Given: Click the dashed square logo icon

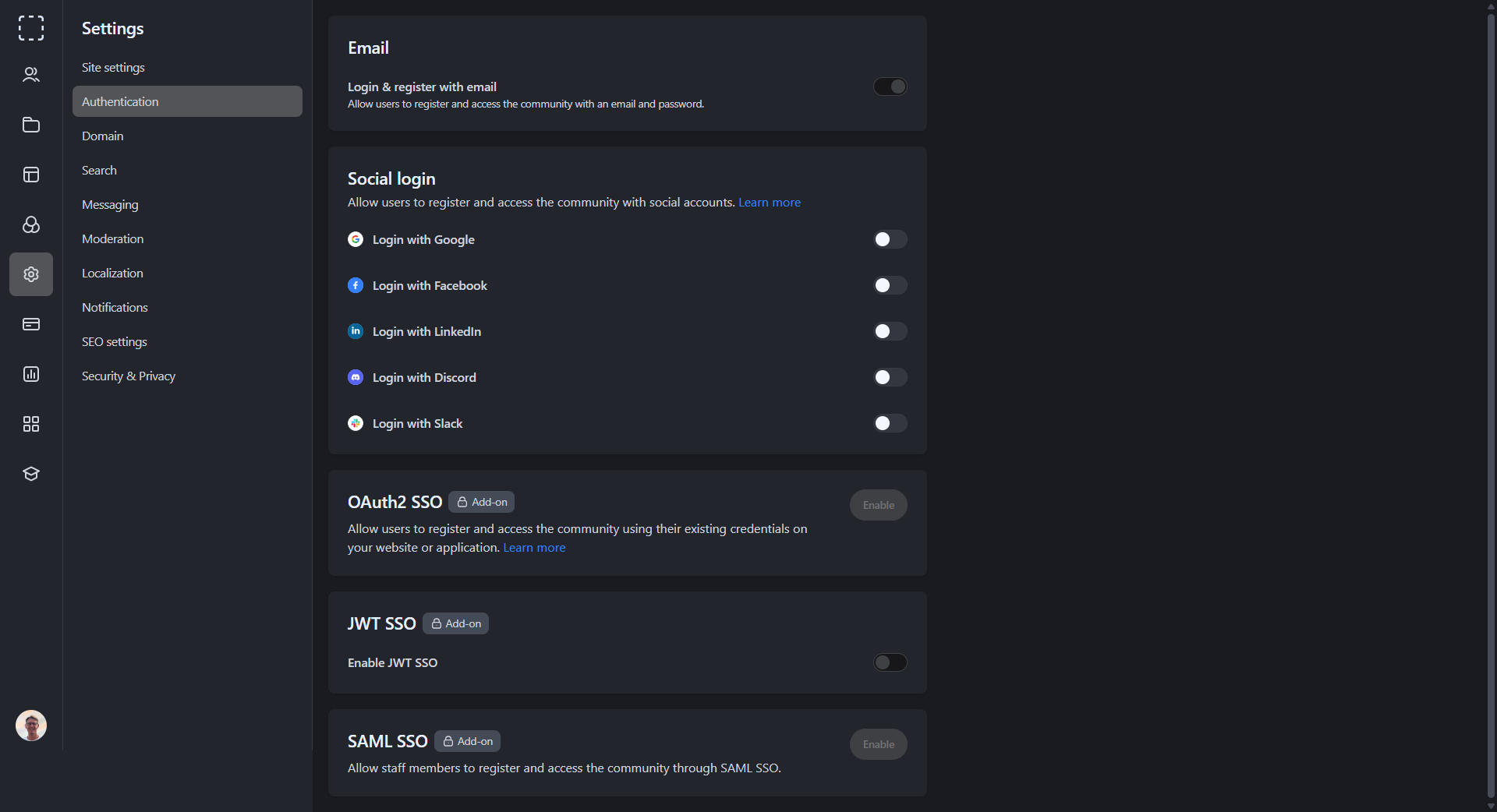Looking at the screenshot, I should (31, 28).
